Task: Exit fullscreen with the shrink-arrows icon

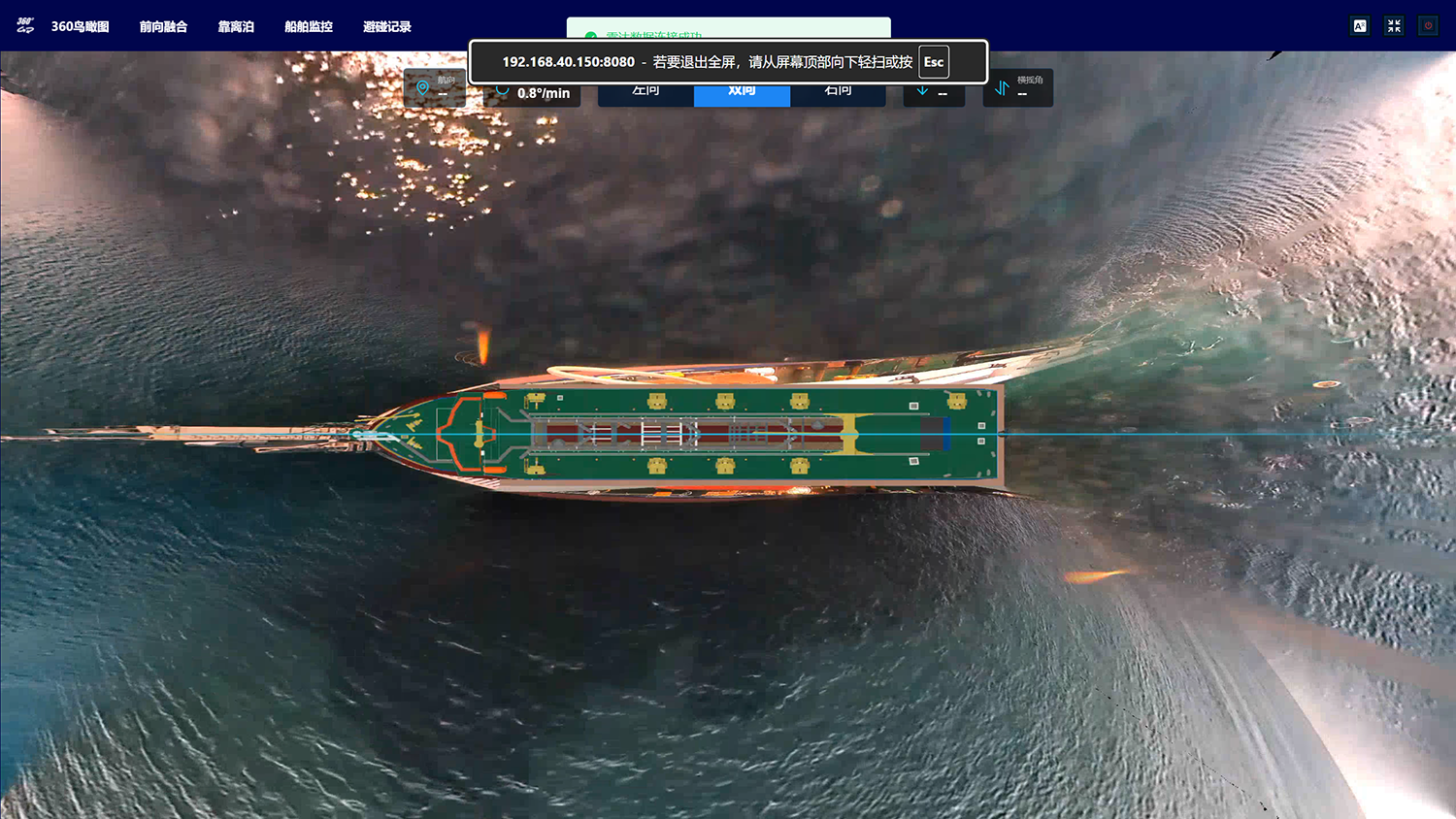Action: [x=1394, y=26]
